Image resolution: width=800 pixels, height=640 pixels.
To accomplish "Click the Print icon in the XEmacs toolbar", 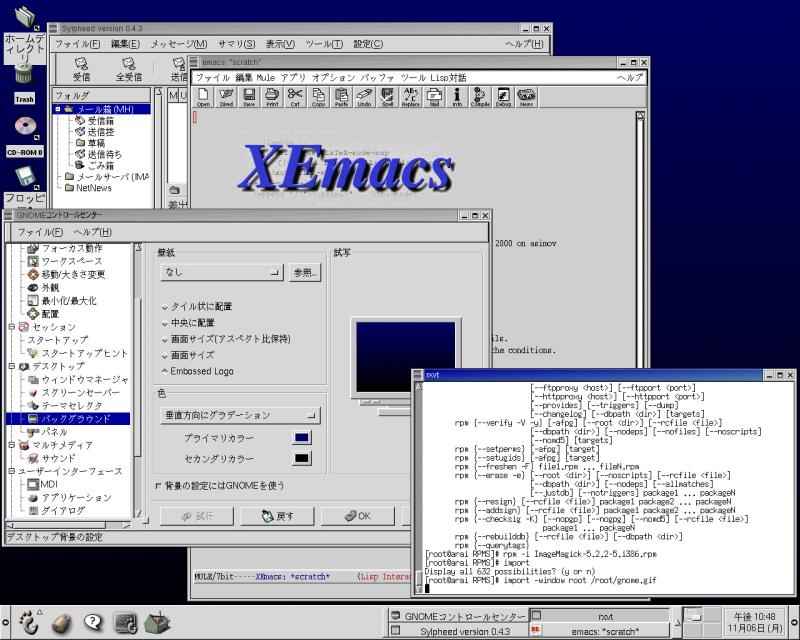I will (272, 96).
